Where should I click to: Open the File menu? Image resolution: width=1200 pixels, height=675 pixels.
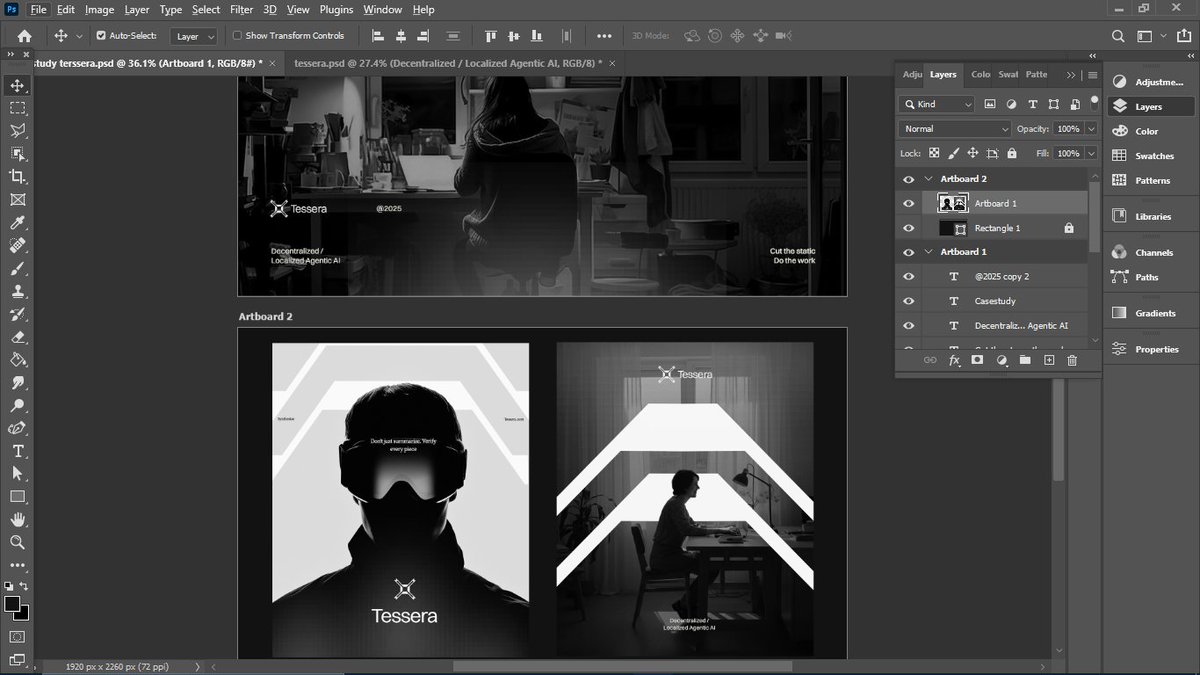click(x=38, y=9)
